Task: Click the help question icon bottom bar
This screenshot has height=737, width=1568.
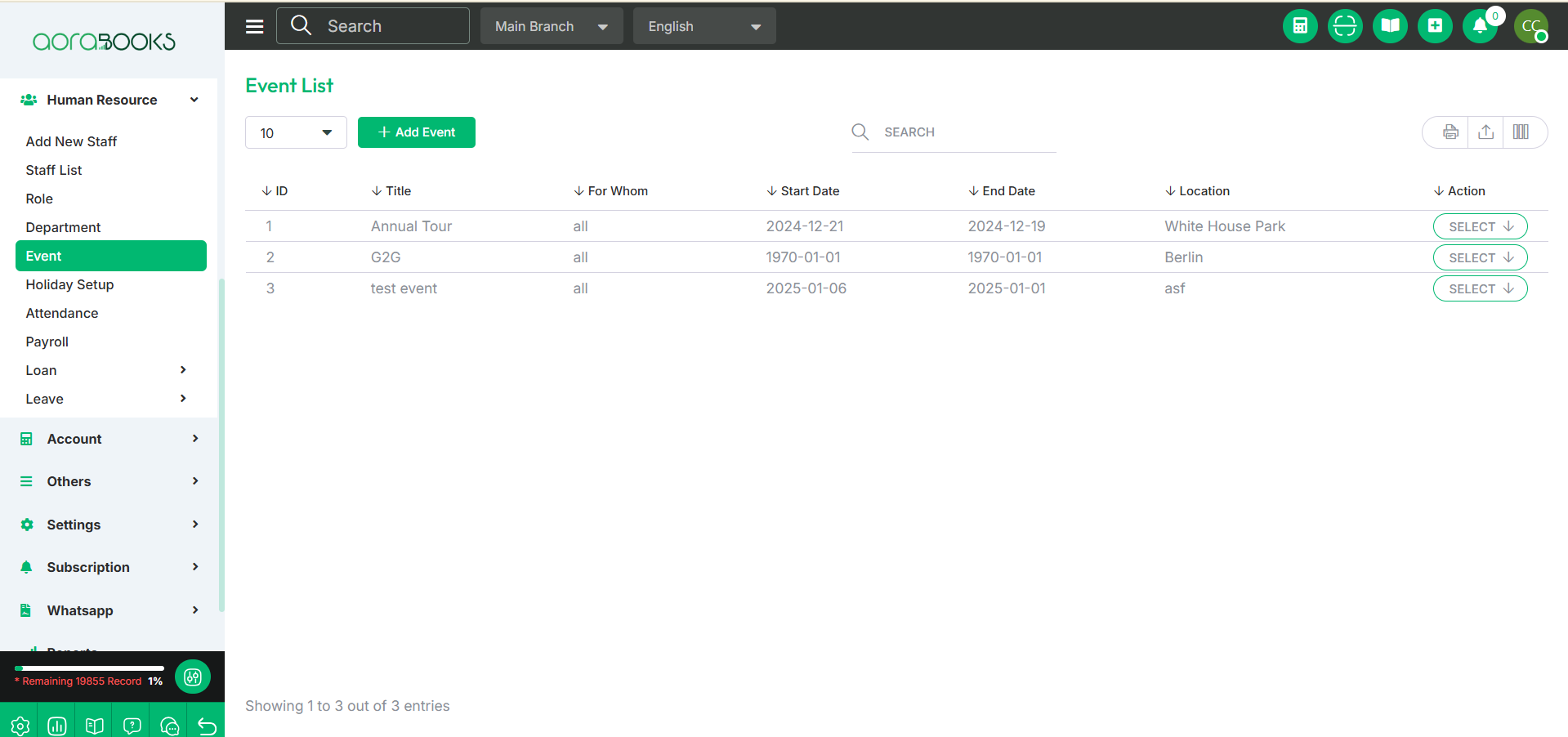Action: coord(132,726)
